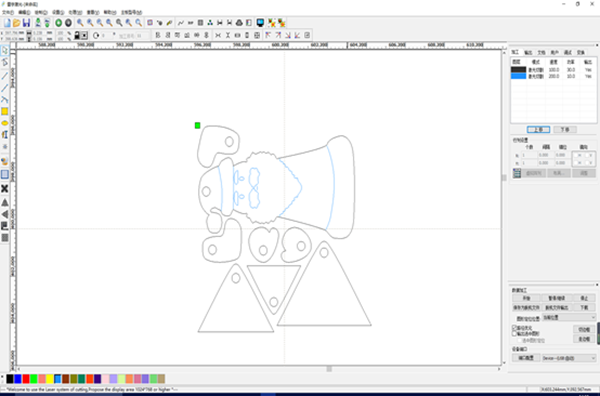Open the graphic position dropdown
Screen dimensions: 600x396
coord(569,318)
